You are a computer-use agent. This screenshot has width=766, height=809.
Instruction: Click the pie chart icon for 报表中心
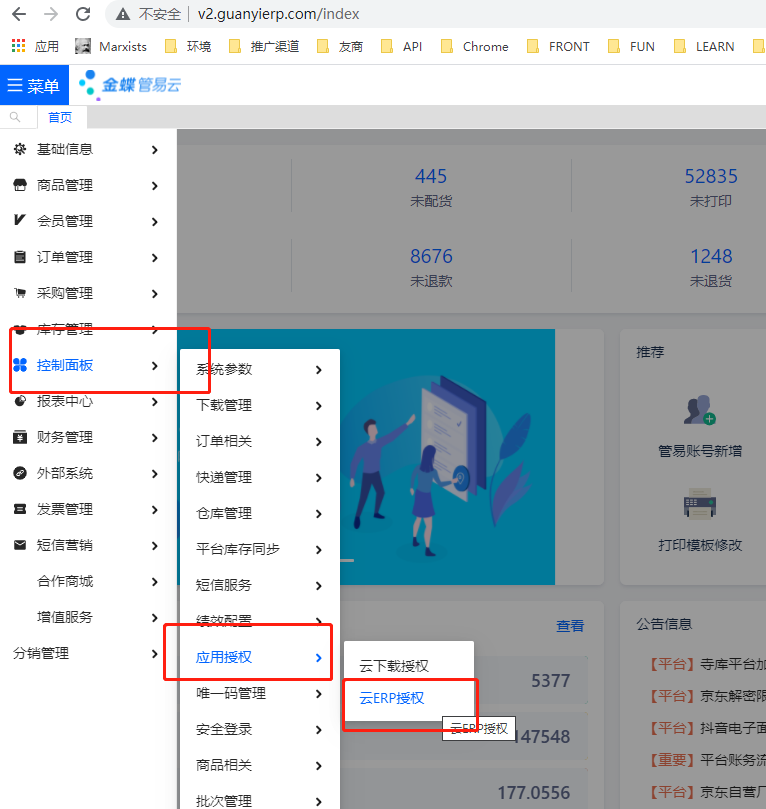(x=20, y=401)
